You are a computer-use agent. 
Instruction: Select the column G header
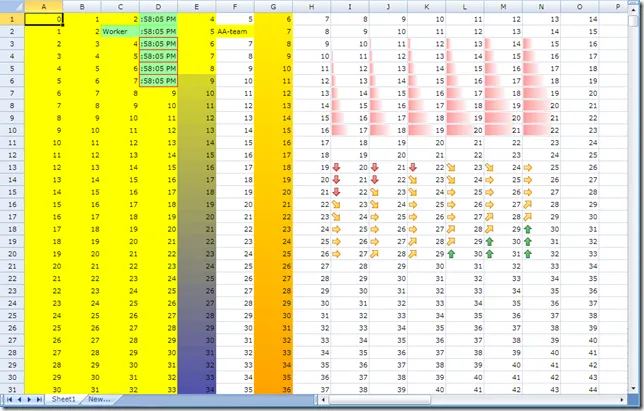[x=273, y=6]
